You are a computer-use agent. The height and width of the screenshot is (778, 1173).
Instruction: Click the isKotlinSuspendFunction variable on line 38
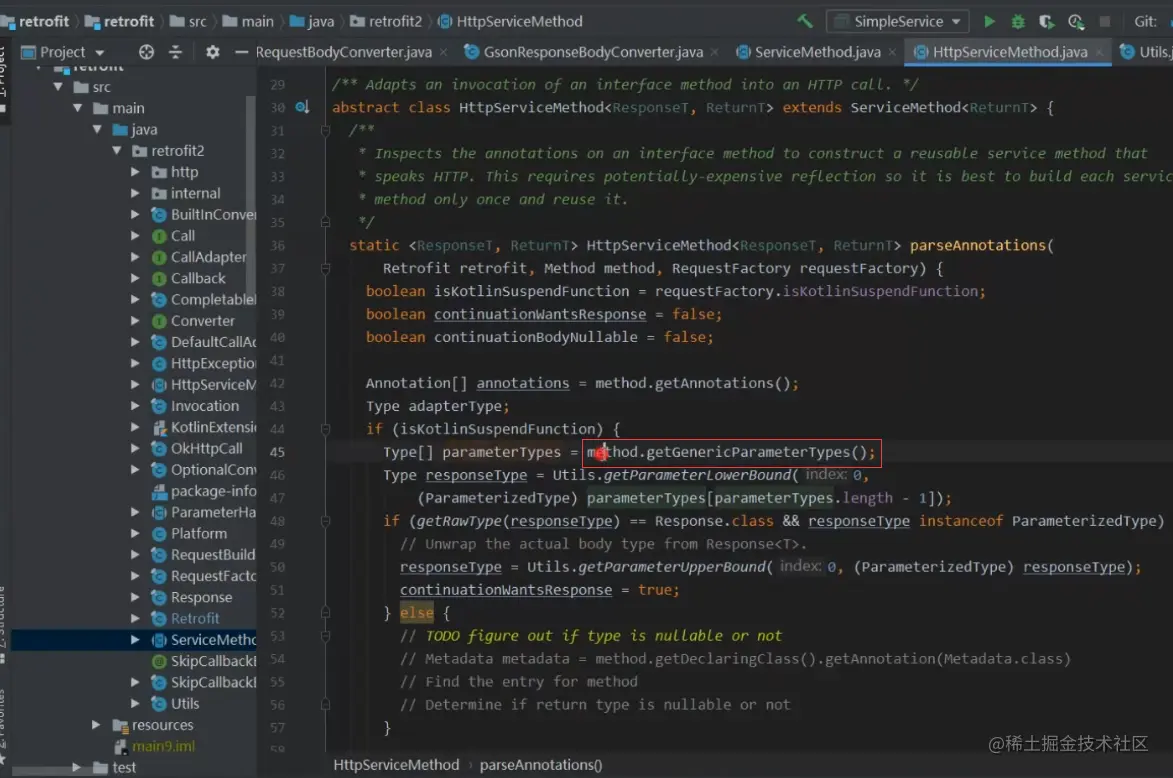click(532, 291)
